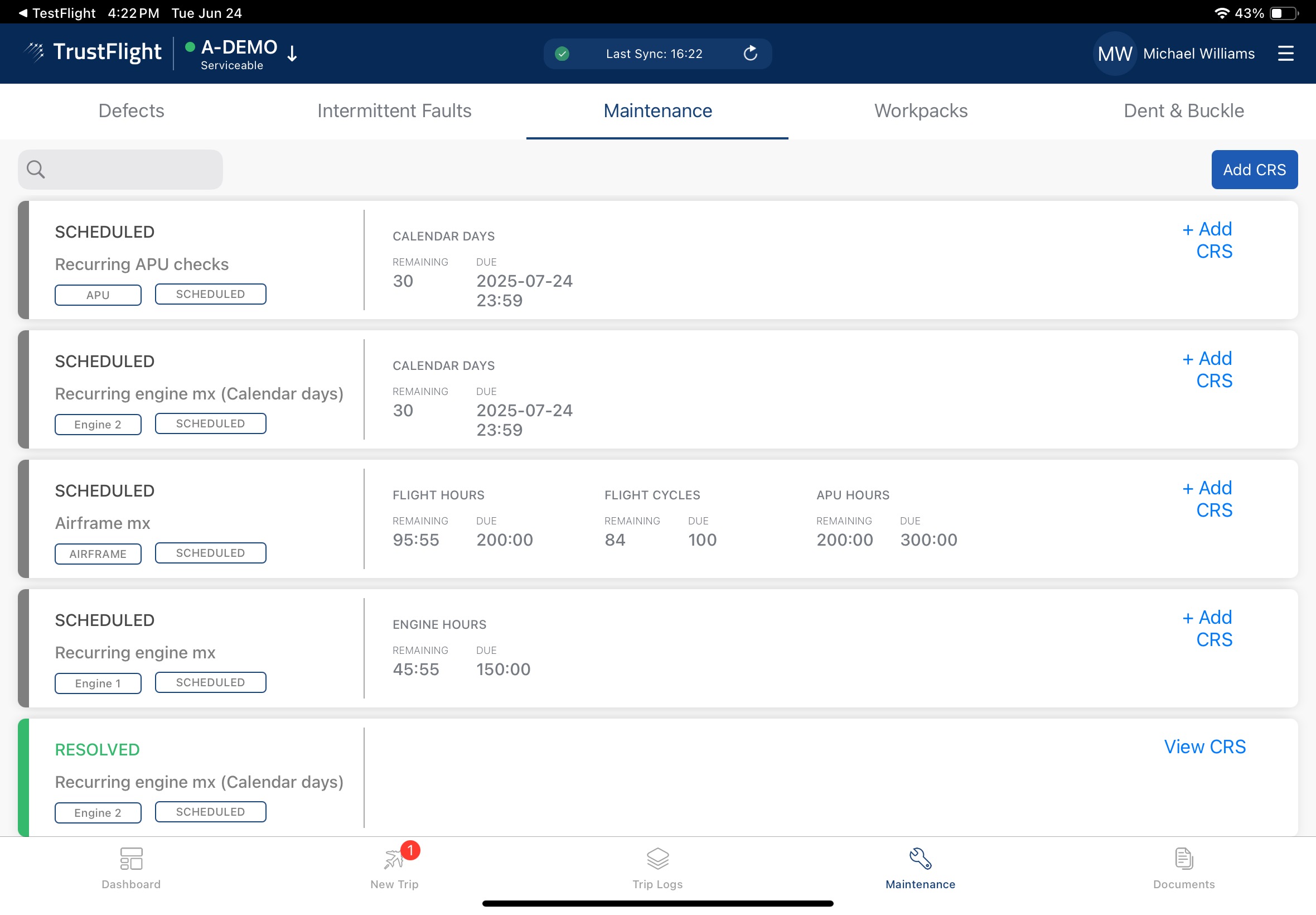The width and height of the screenshot is (1316, 915).
Task: Add CRS for Airframe mx item
Action: click(x=1208, y=499)
